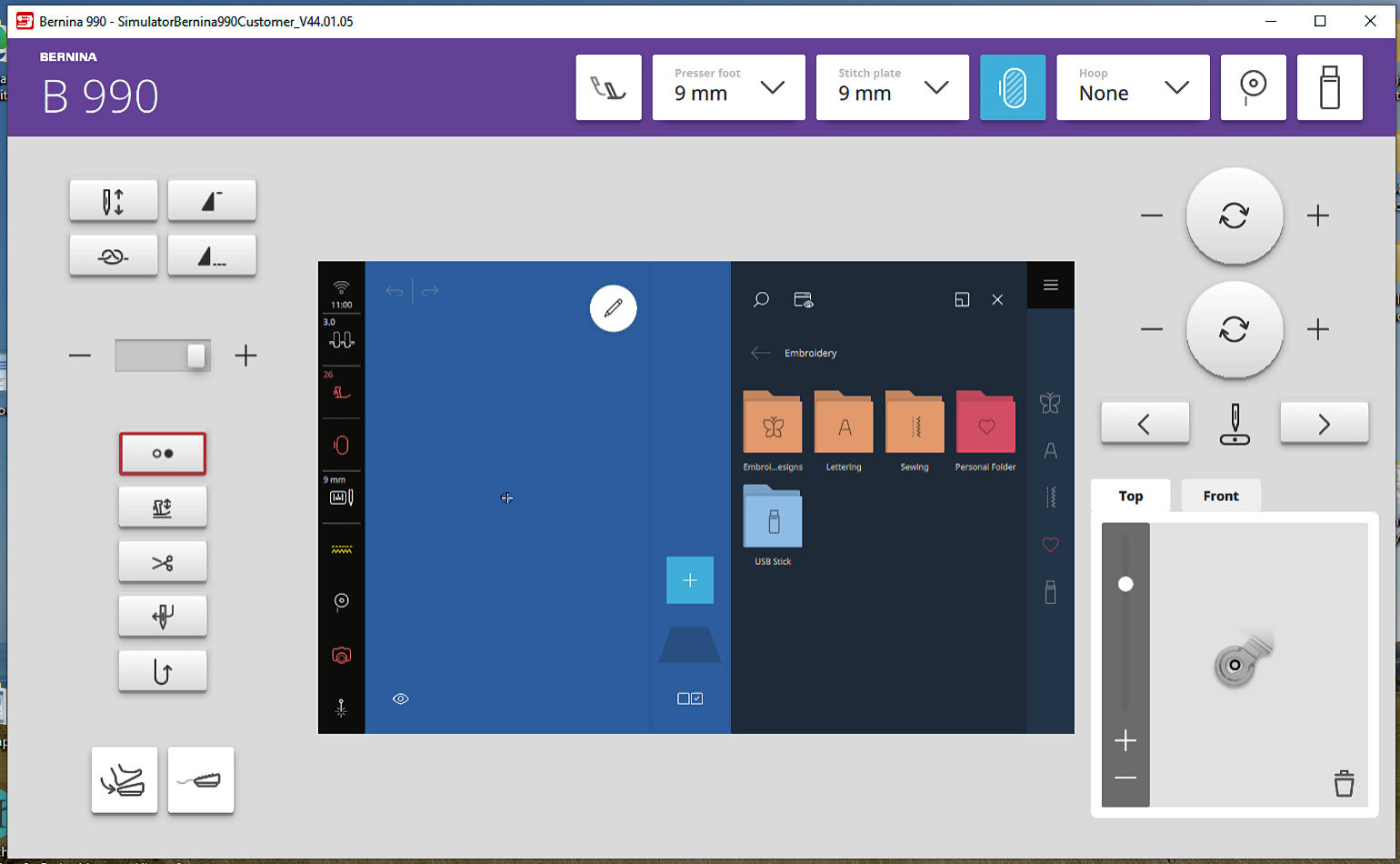This screenshot has width=1400, height=864.
Task: Click the red camera icon
Action: click(x=341, y=655)
